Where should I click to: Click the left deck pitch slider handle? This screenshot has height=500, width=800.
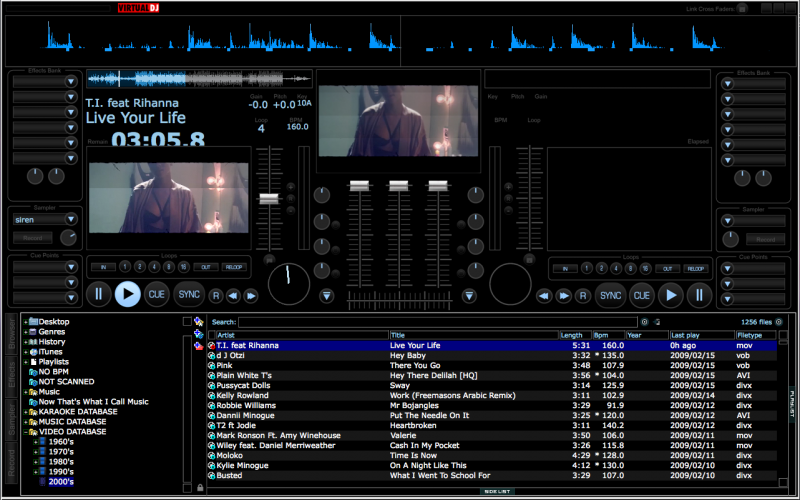coord(269,199)
